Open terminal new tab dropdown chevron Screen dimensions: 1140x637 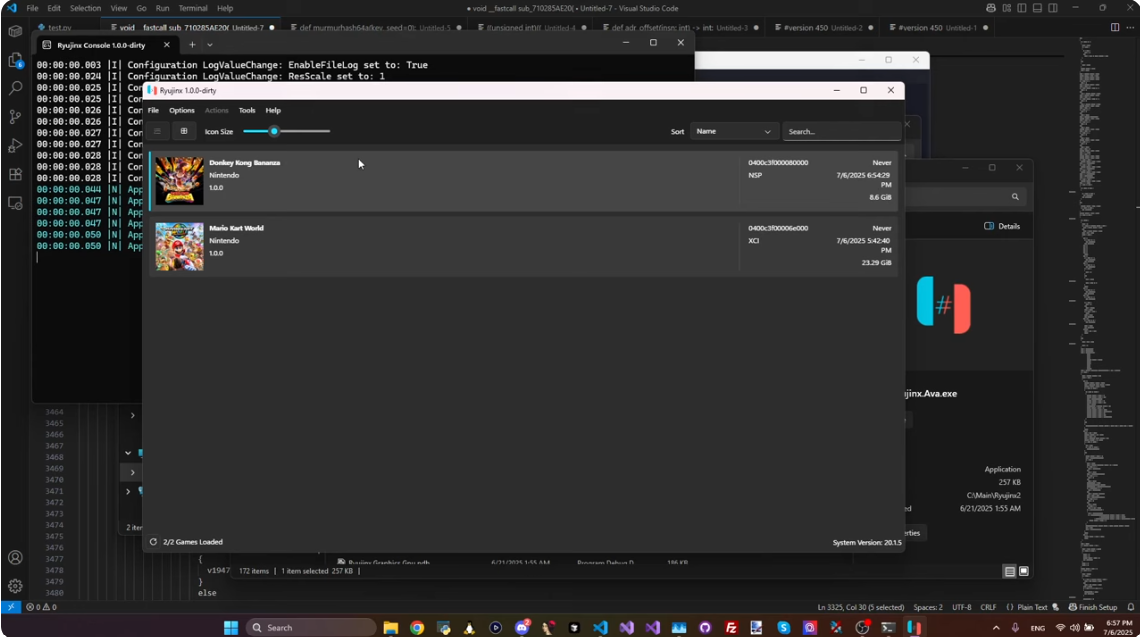coord(210,45)
